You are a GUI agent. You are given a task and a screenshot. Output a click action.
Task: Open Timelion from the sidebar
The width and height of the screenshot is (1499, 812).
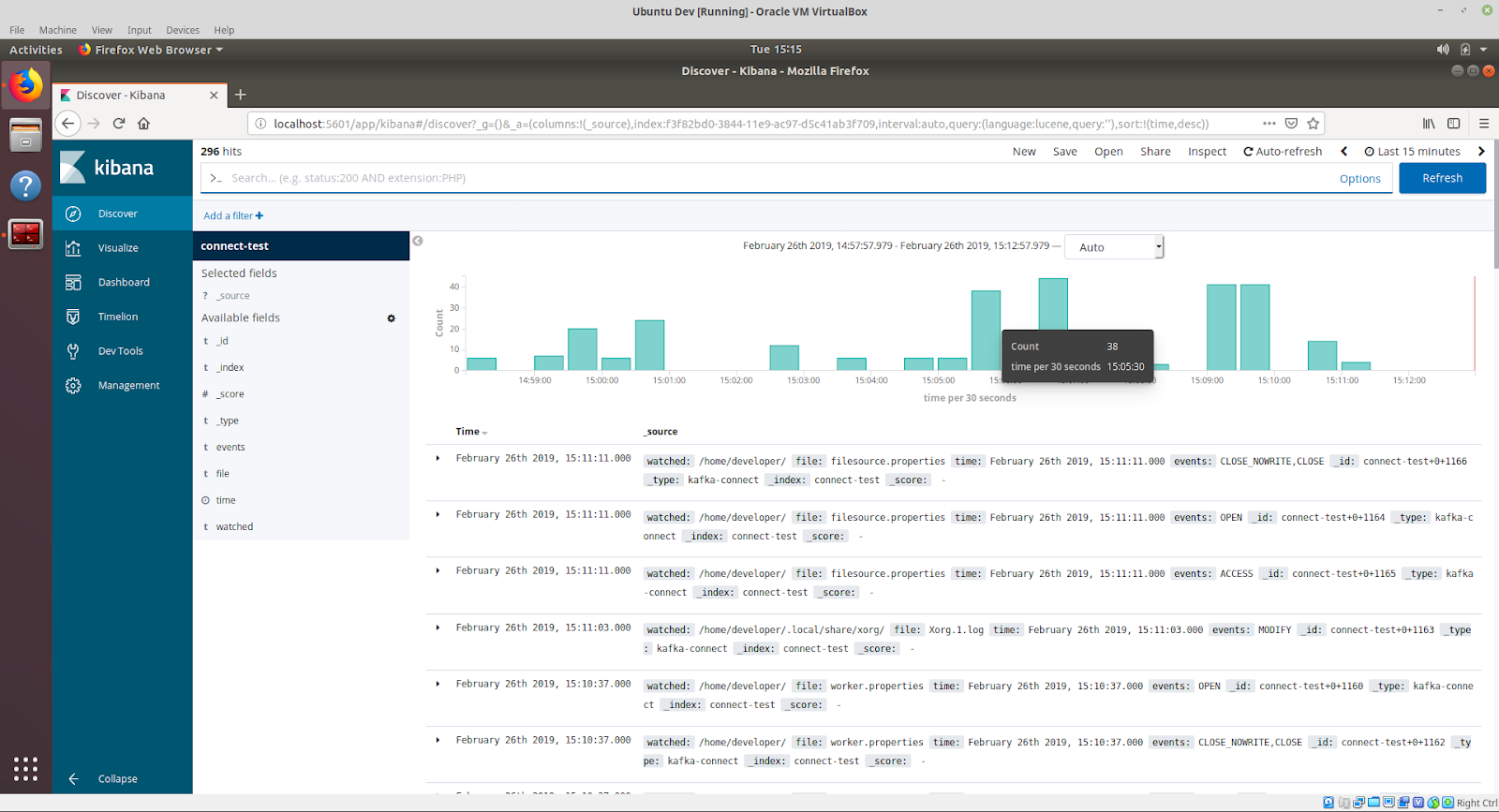(117, 317)
